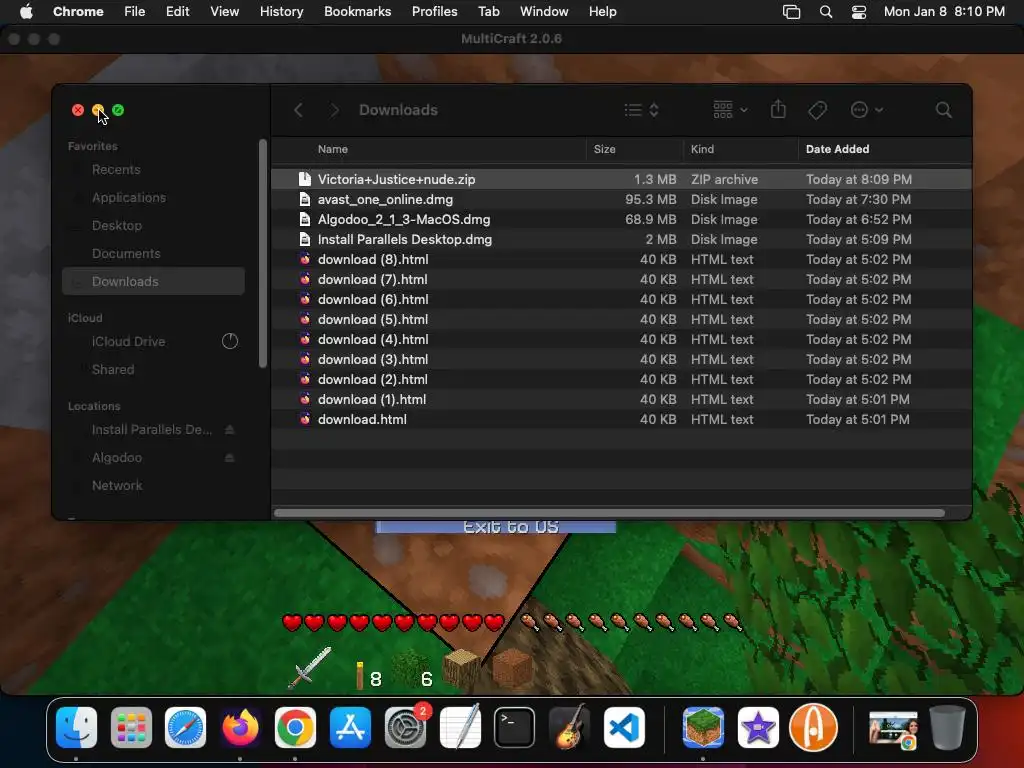This screenshot has height=768, width=1024.
Task: Click the iCloud Drive sync progress indicator
Action: [230, 341]
